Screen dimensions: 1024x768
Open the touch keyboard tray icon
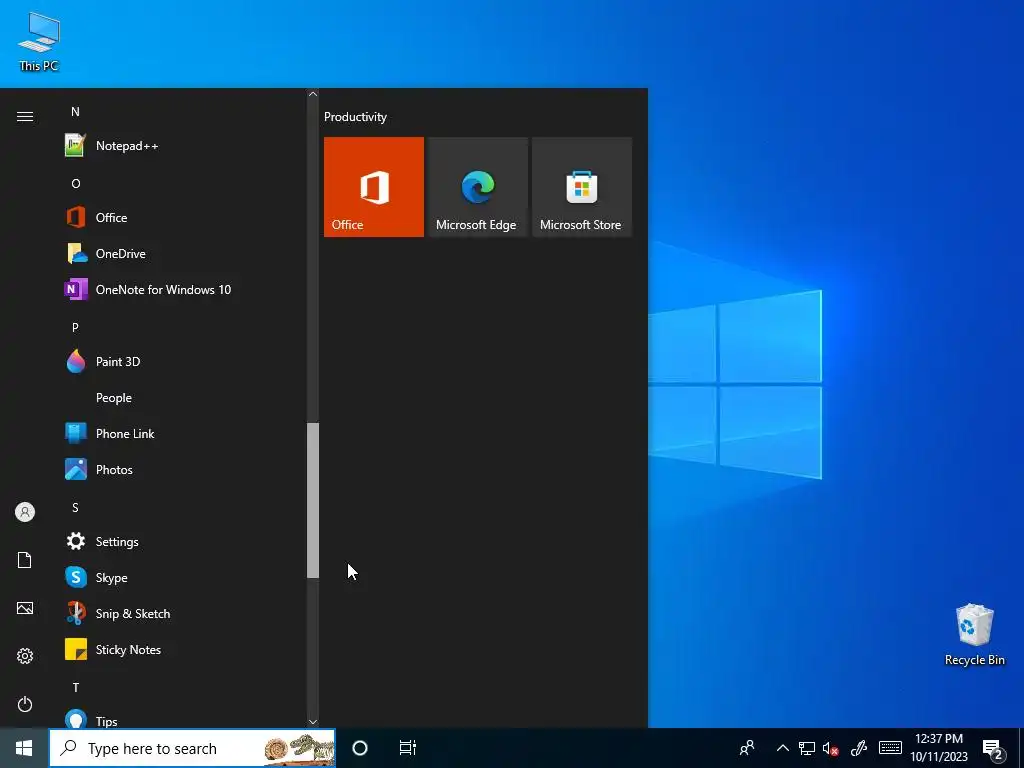pyautogui.click(x=890, y=748)
